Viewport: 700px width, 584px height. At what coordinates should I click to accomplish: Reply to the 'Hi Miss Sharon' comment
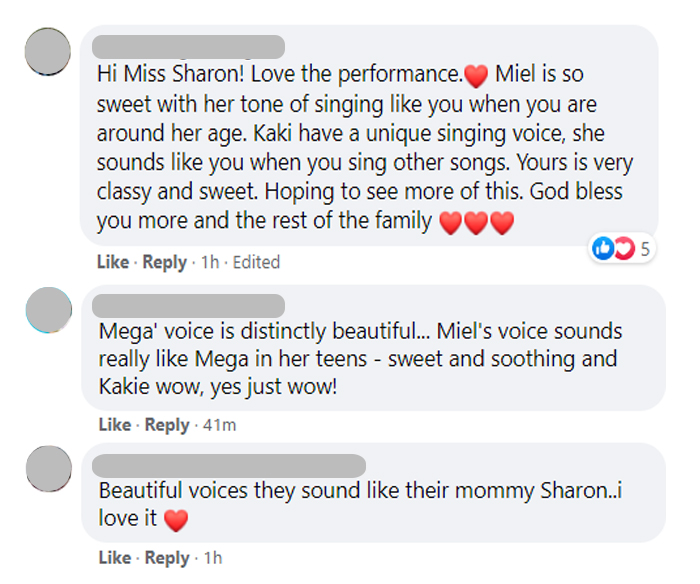point(164,263)
